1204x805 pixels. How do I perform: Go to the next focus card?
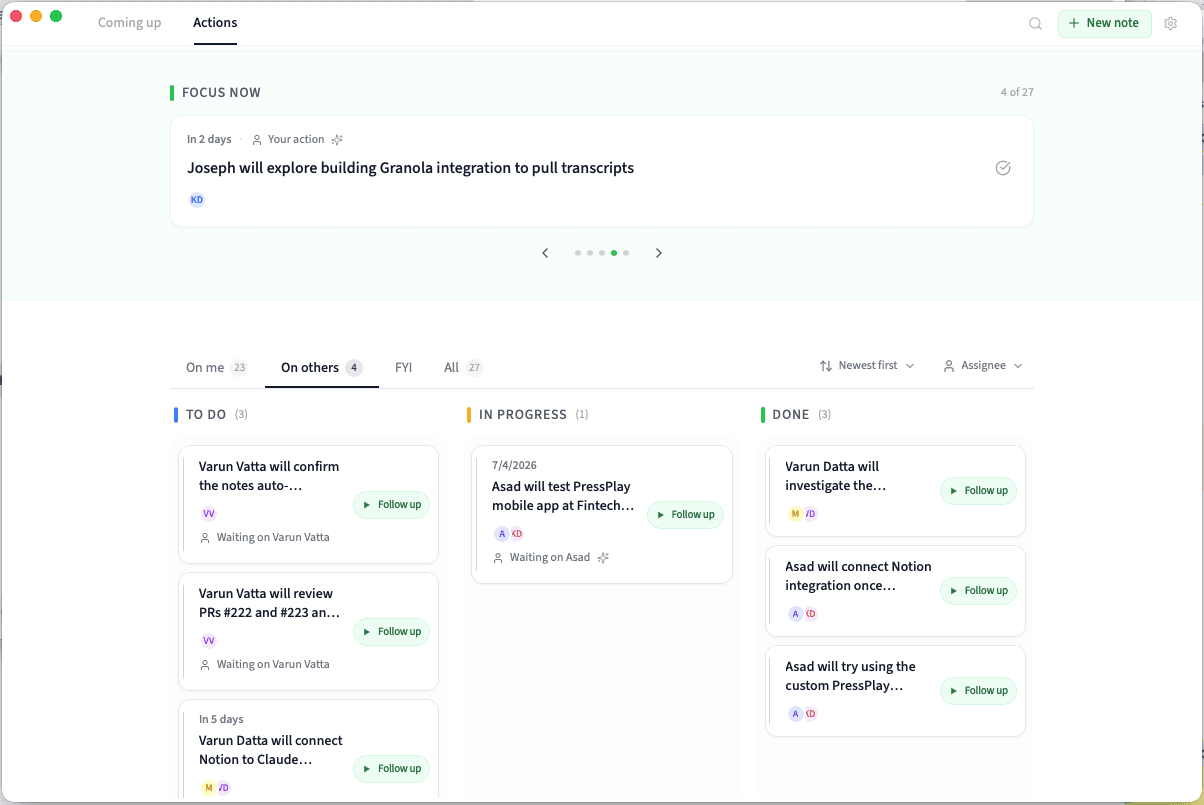click(x=659, y=253)
